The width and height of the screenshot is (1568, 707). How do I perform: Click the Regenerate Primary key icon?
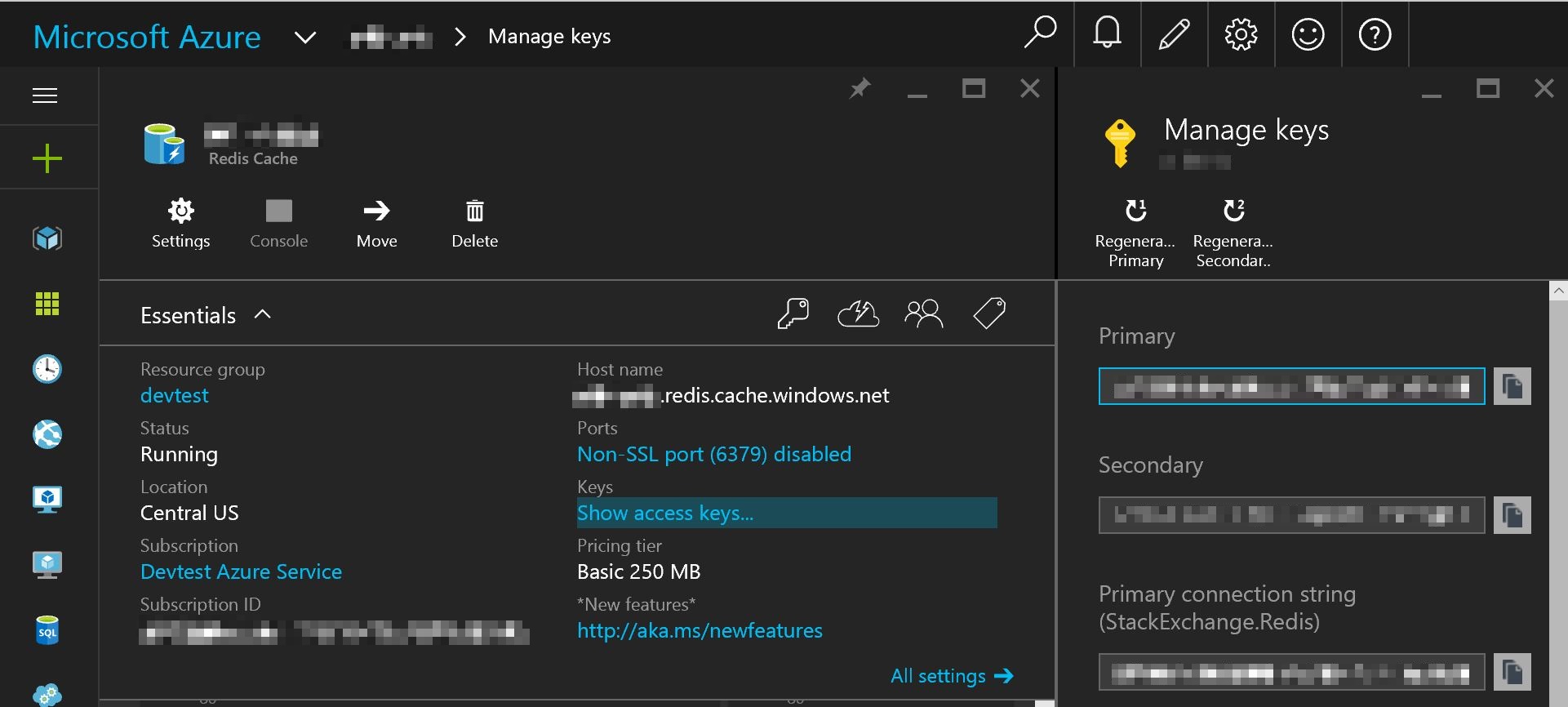pos(1135,210)
